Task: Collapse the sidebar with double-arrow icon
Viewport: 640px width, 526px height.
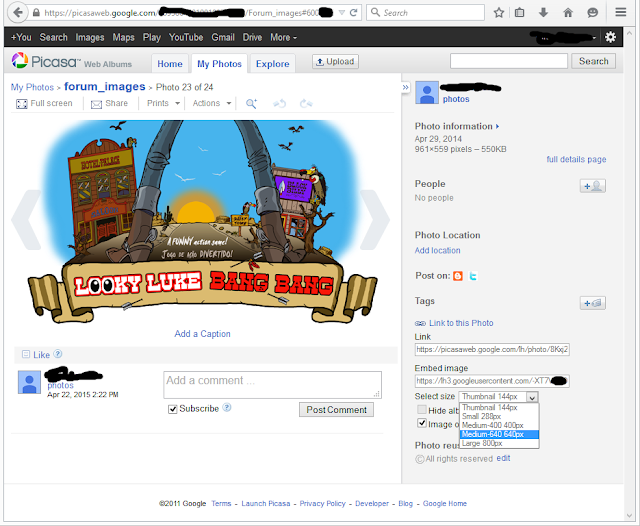Action: click(x=405, y=87)
